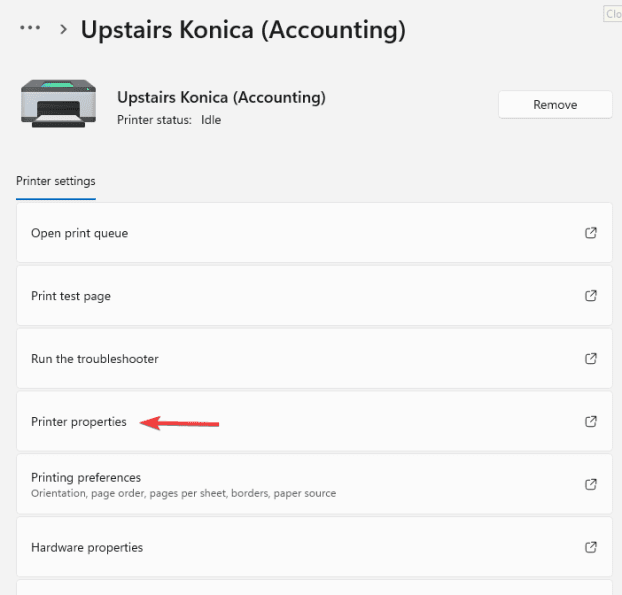The width and height of the screenshot is (622, 595).
Task: Open Printer properties
Action: 79,421
